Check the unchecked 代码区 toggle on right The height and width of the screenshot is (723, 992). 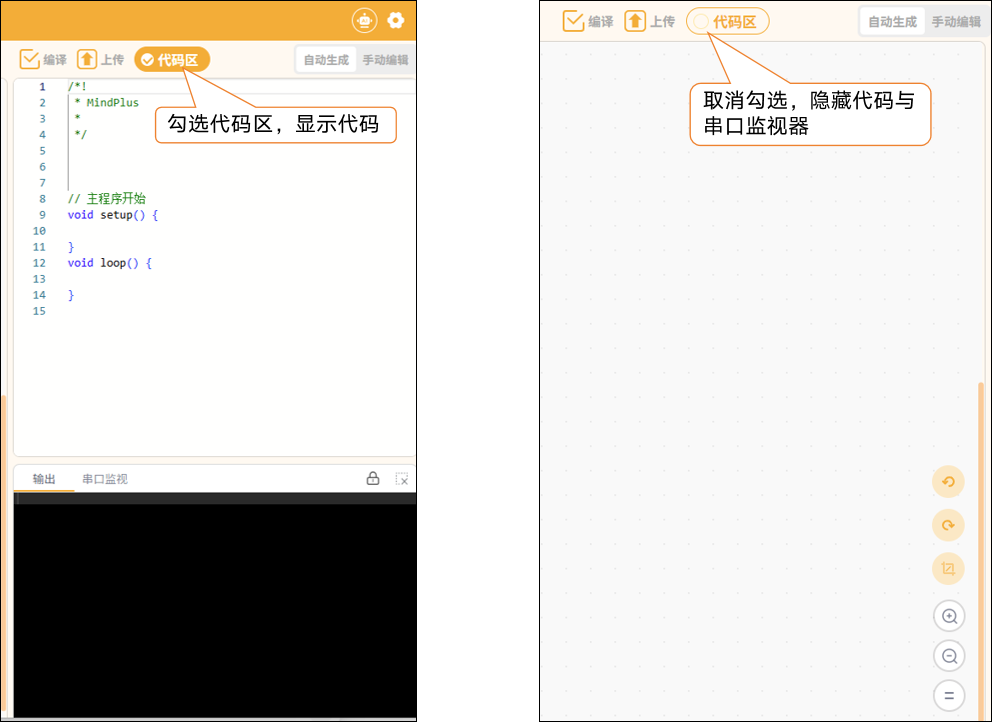(728, 22)
